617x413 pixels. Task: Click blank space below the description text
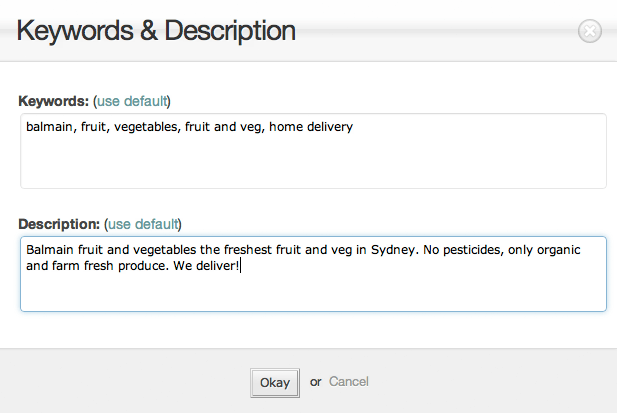click(x=313, y=293)
